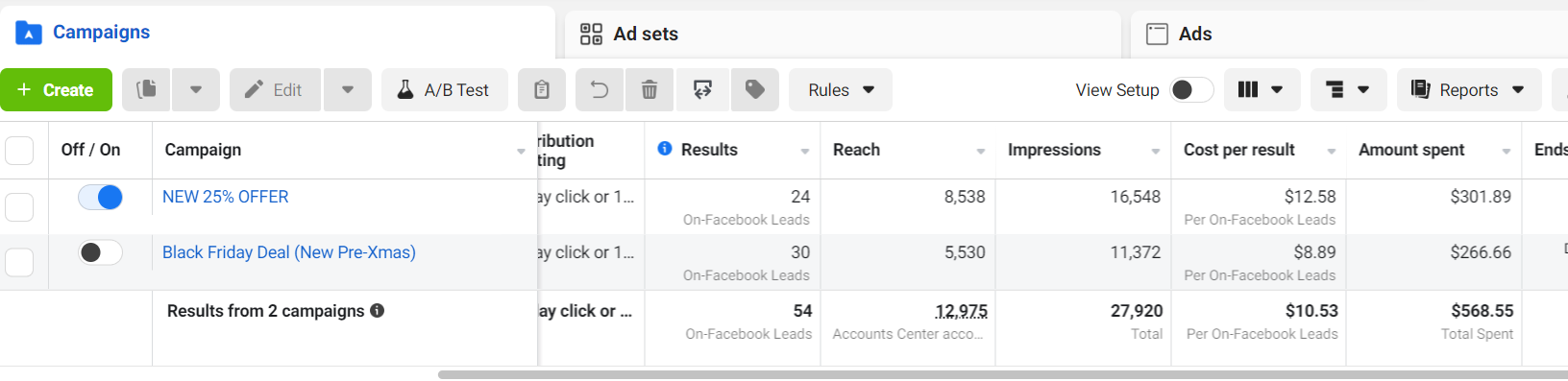The width and height of the screenshot is (1568, 381).
Task: Click the discard draft icon beside trash
Action: coord(702,90)
